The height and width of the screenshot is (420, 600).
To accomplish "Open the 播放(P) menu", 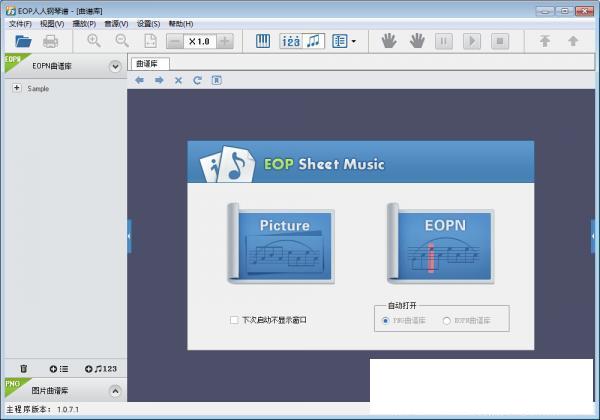I will click(84, 23).
